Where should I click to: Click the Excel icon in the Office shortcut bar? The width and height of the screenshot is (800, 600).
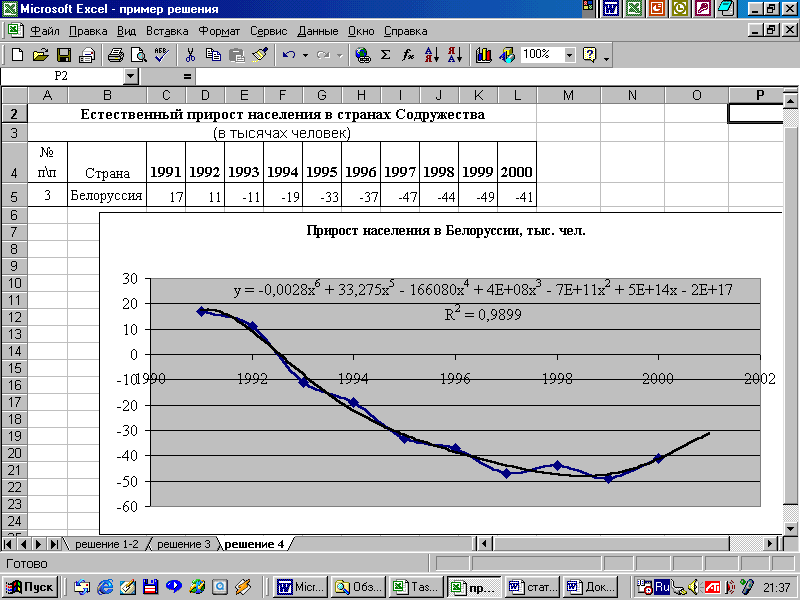(x=634, y=9)
